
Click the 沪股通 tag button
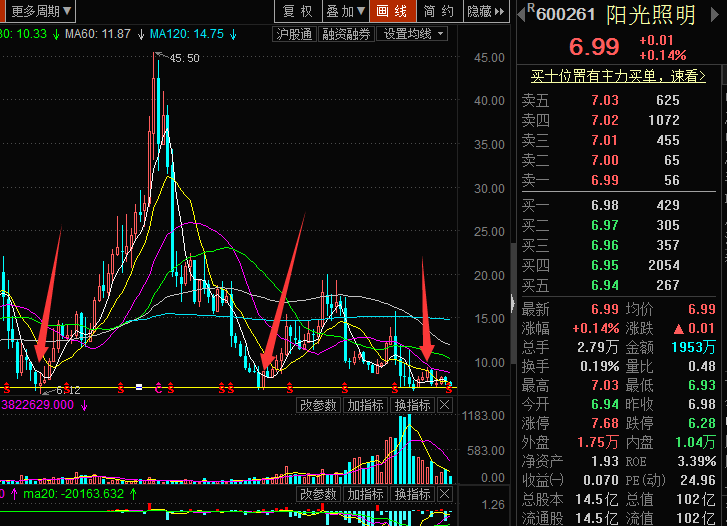click(x=294, y=34)
